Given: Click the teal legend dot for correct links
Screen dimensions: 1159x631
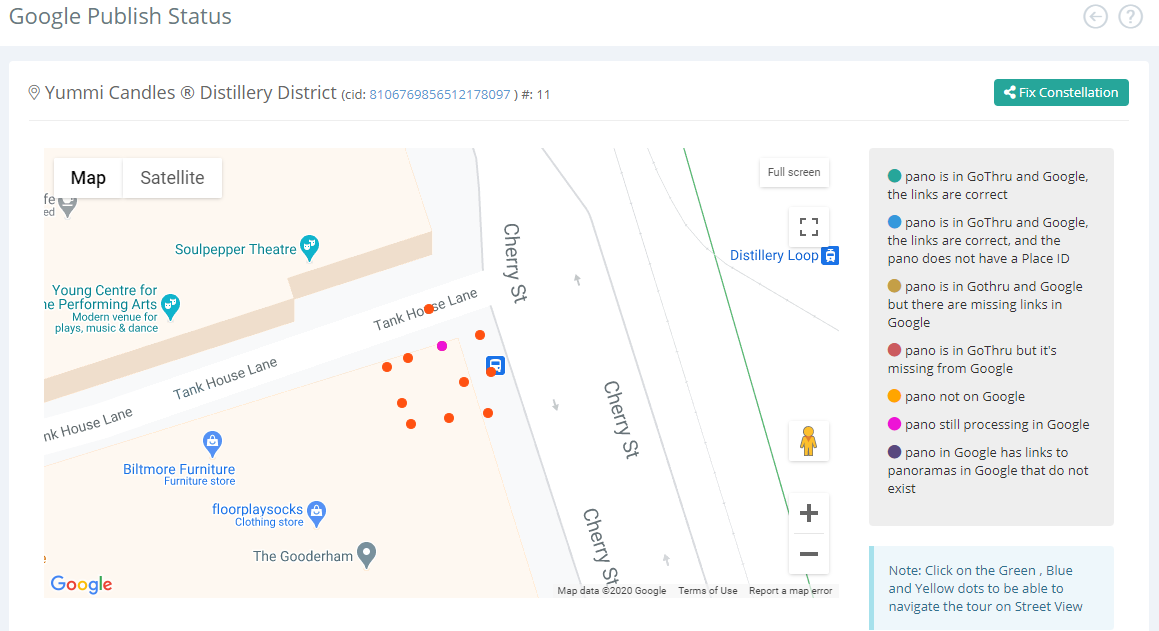Looking at the screenshot, I should coord(894,176).
